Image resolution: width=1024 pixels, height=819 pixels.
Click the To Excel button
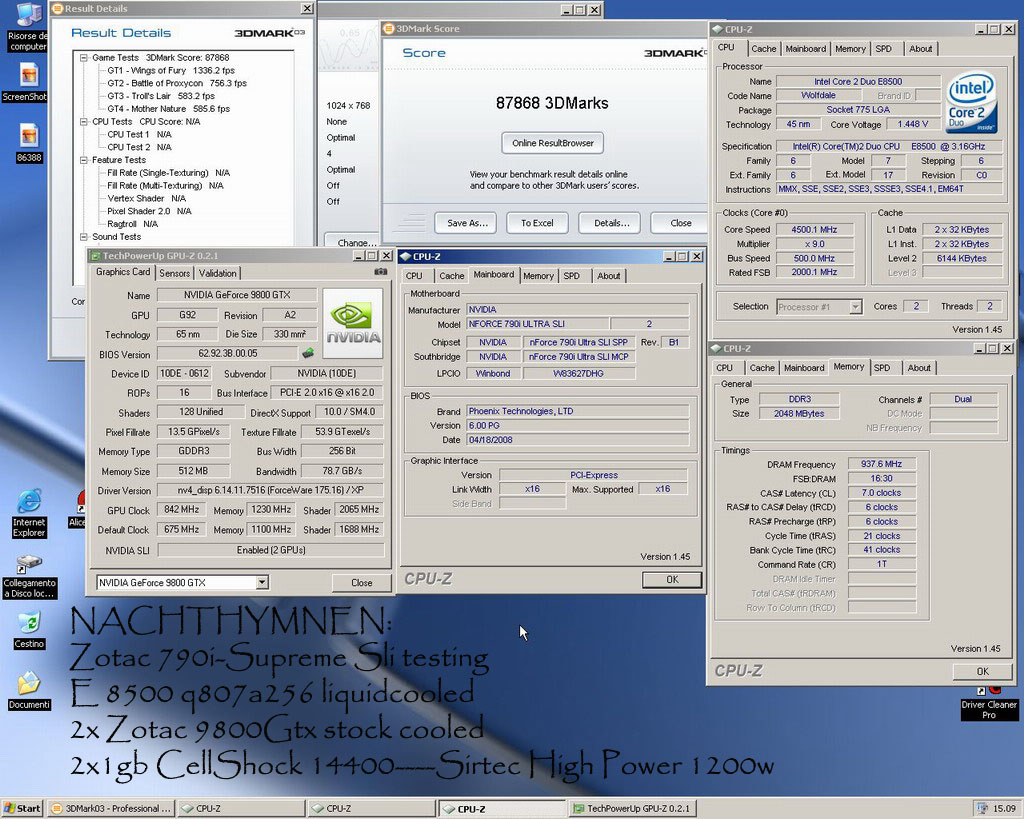click(537, 223)
